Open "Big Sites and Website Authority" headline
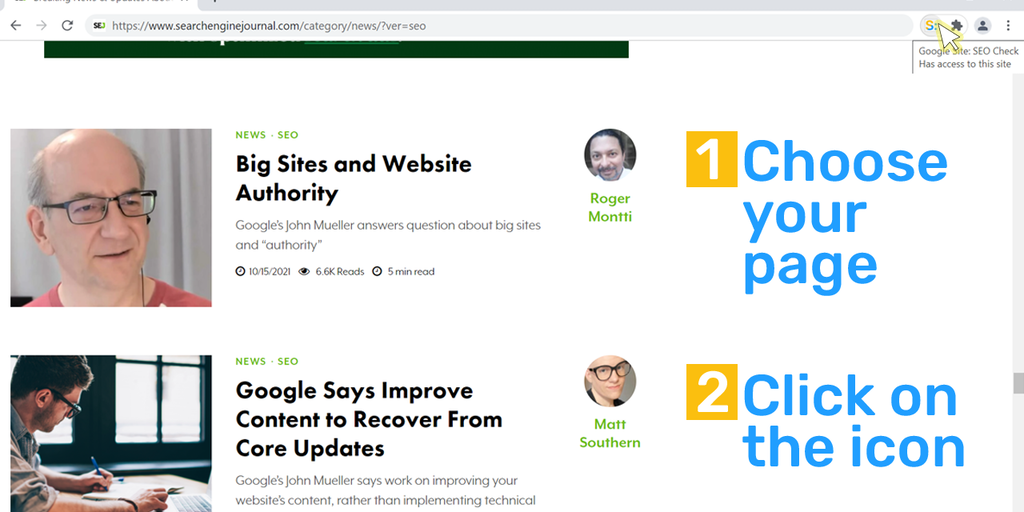The image size is (1024, 512). 353,178
